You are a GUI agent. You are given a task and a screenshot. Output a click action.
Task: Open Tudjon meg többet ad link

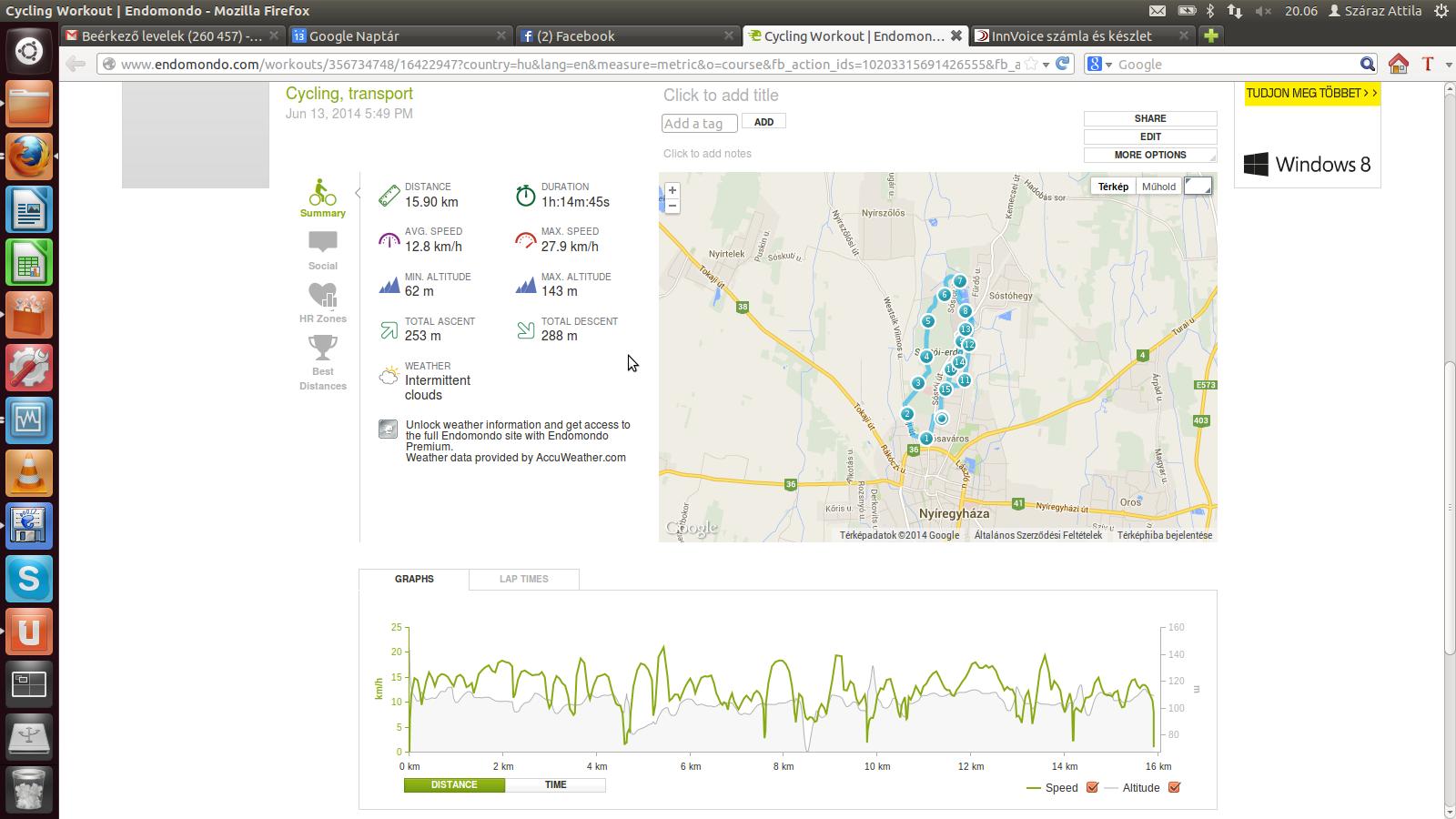(1311, 93)
